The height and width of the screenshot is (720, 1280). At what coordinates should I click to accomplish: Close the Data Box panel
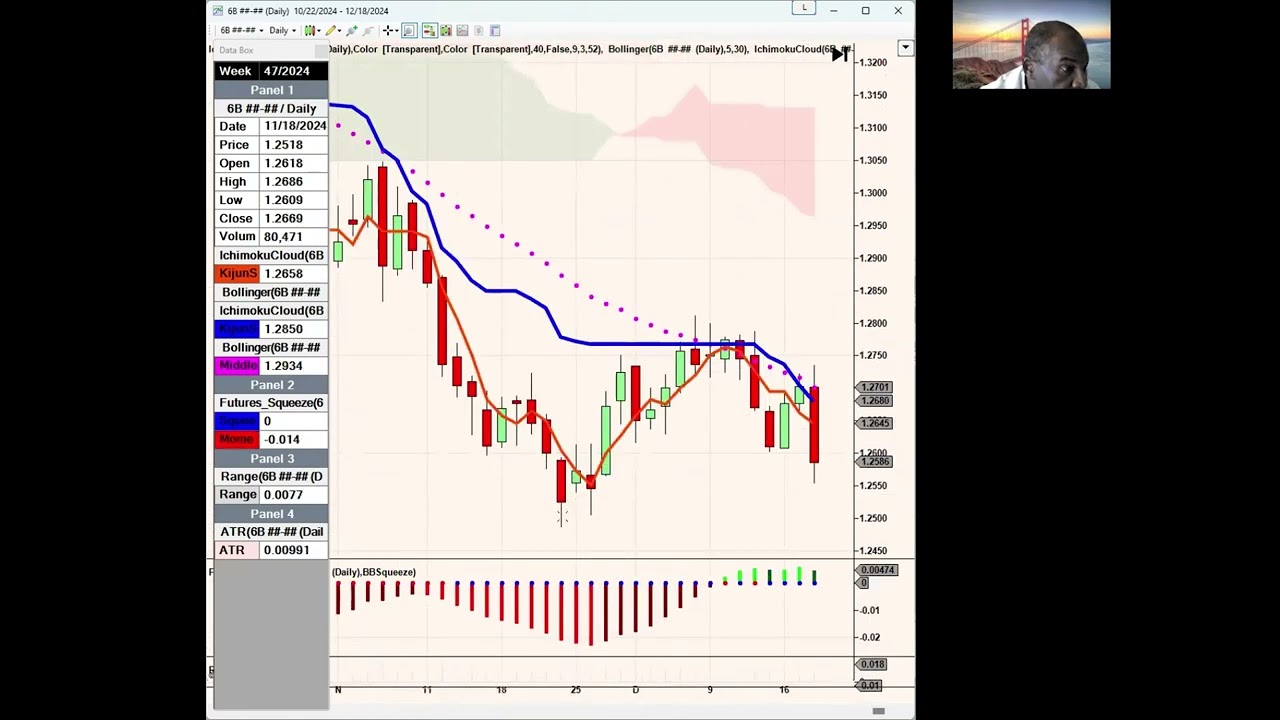[321, 50]
